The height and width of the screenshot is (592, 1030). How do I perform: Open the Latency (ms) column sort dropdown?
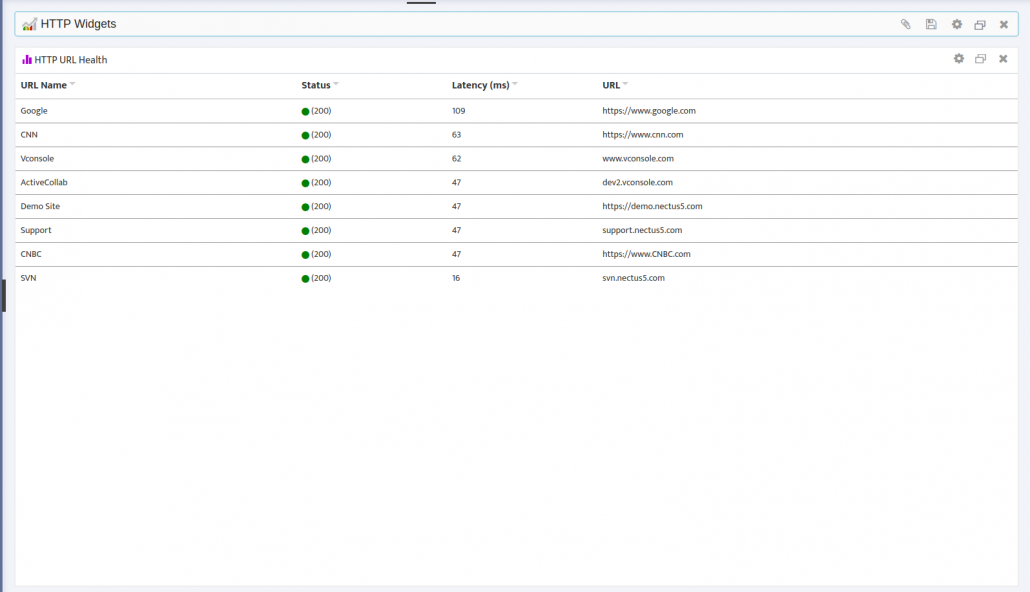[513, 84]
